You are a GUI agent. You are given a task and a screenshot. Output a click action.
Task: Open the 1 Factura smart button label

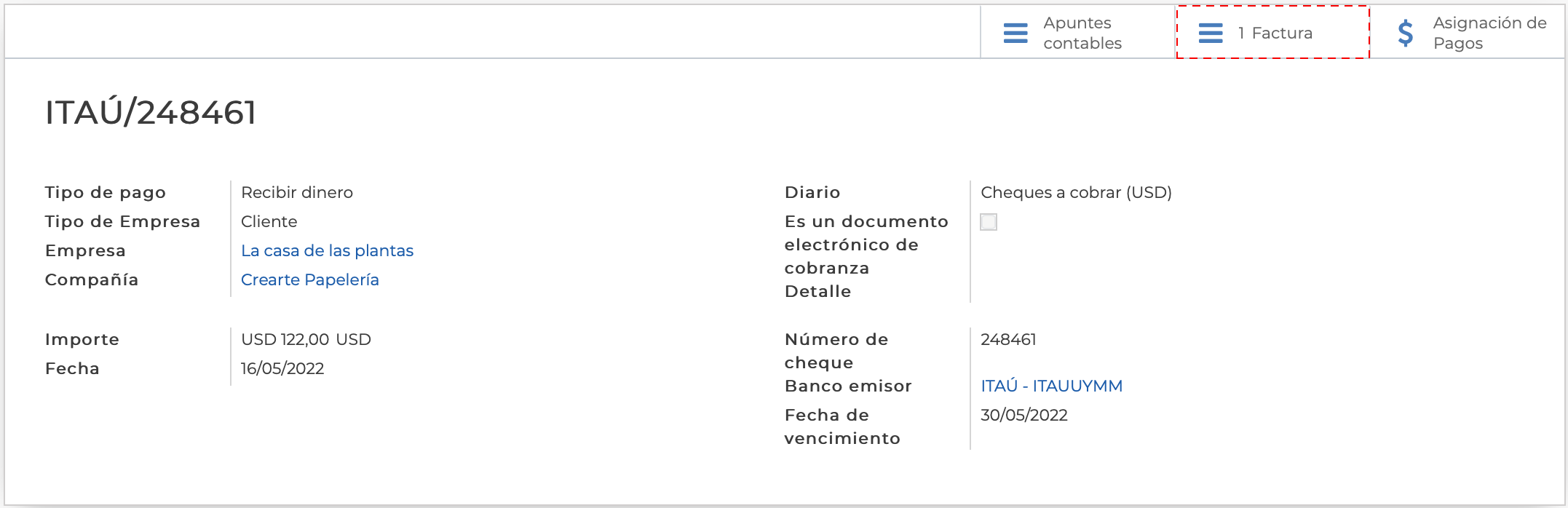point(1275,33)
